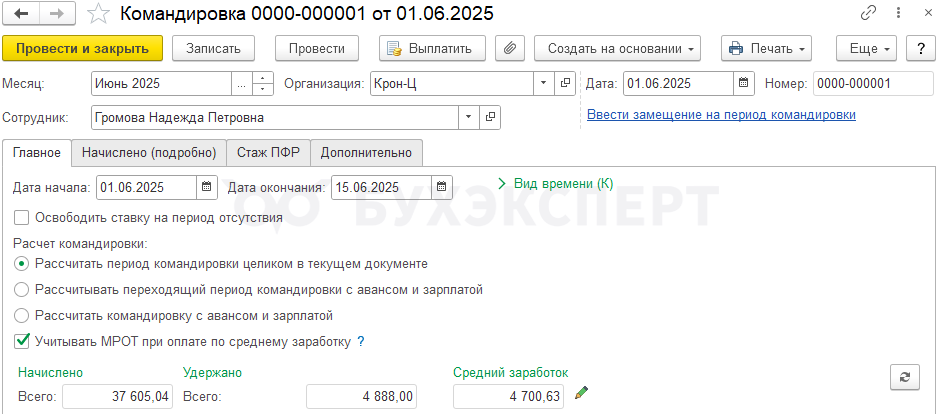Click the paperclip attachments icon
Viewport: 940px width, 414px height.
pyautogui.click(x=510, y=48)
